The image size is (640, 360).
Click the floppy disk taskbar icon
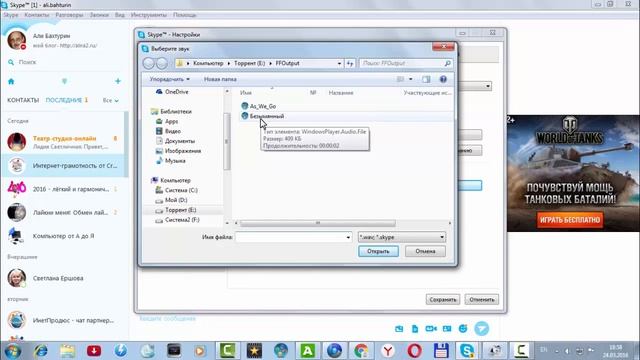(441, 351)
